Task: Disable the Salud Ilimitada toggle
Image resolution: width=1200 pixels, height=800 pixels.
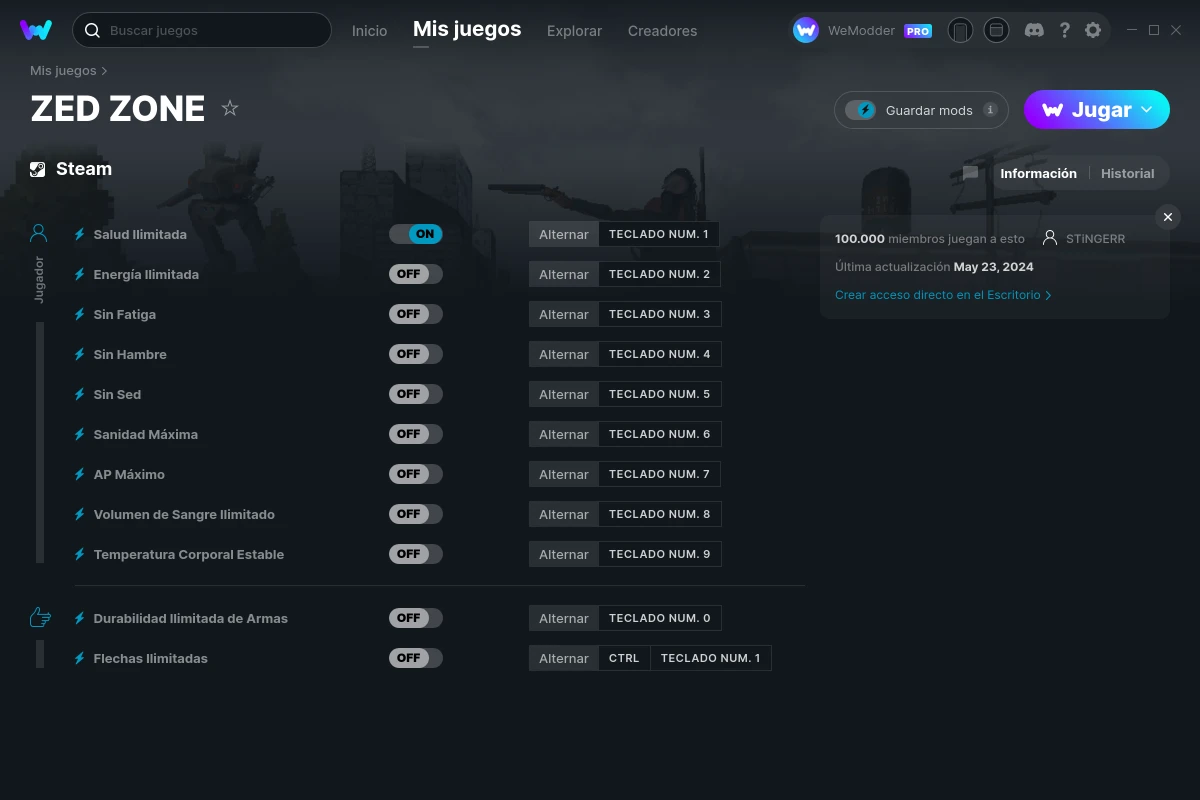Action: pyautogui.click(x=415, y=233)
